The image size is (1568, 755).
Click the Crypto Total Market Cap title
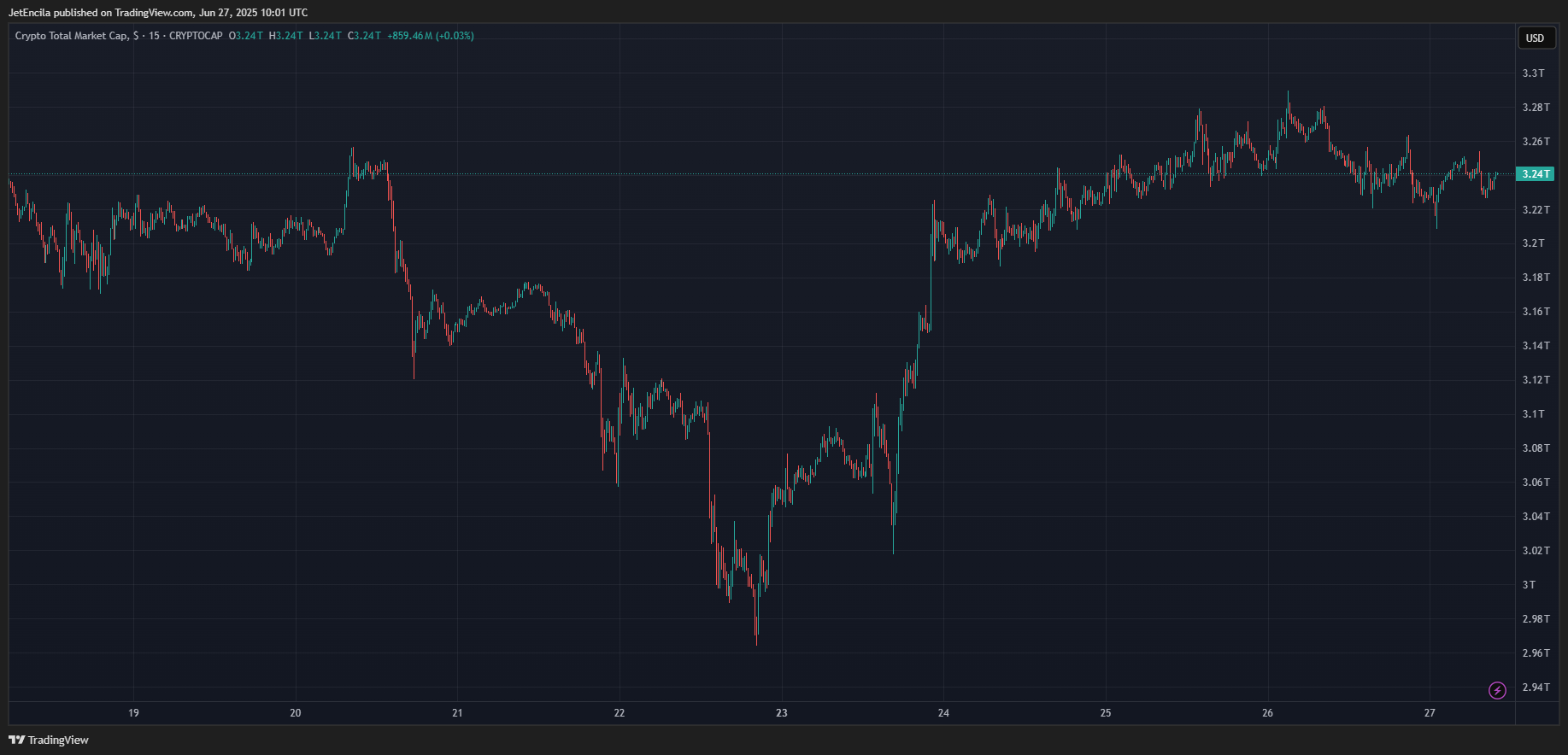[x=72, y=36]
